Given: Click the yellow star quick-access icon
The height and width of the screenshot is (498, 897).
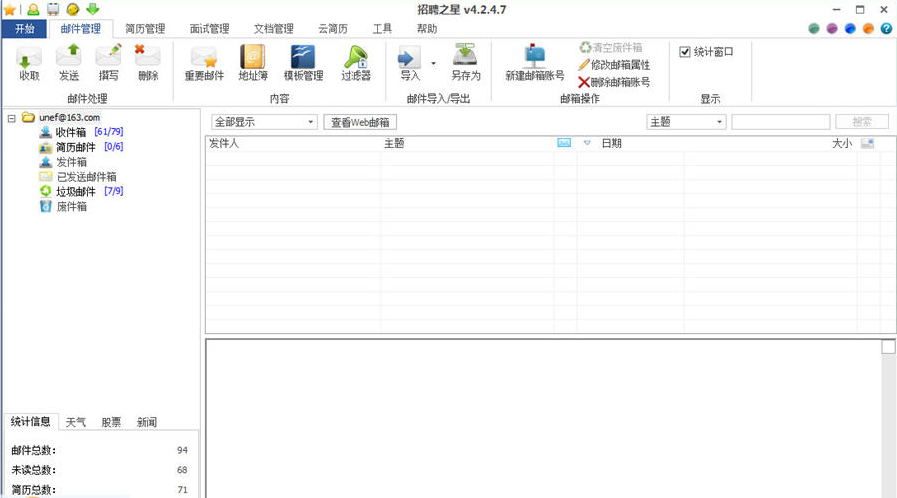Looking at the screenshot, I should [10, 9].
